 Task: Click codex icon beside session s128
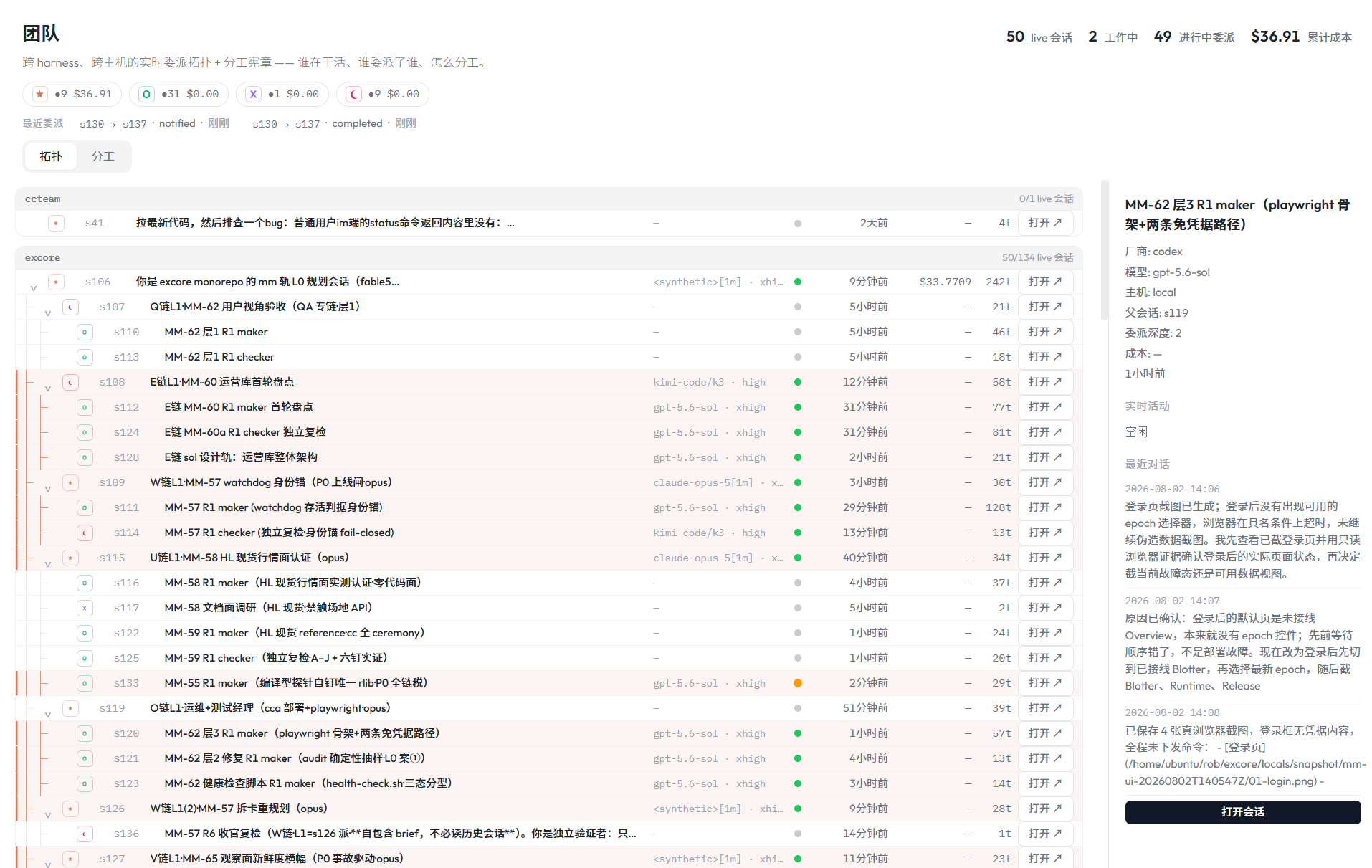tap(85, 457)
